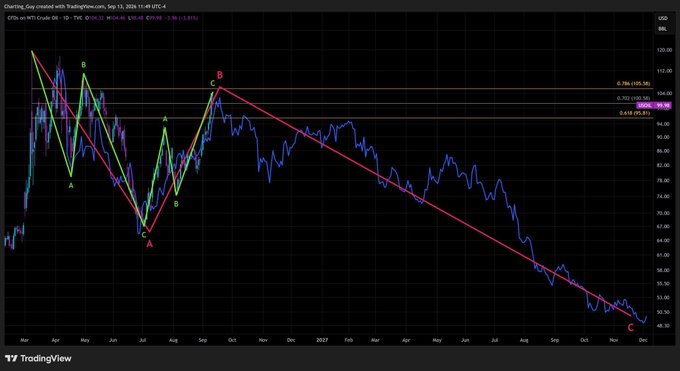This screenshot has width=680, height=371.
Task: Select the 0.702 (100.58) Fibonacci label
Action: click(633, 98)
